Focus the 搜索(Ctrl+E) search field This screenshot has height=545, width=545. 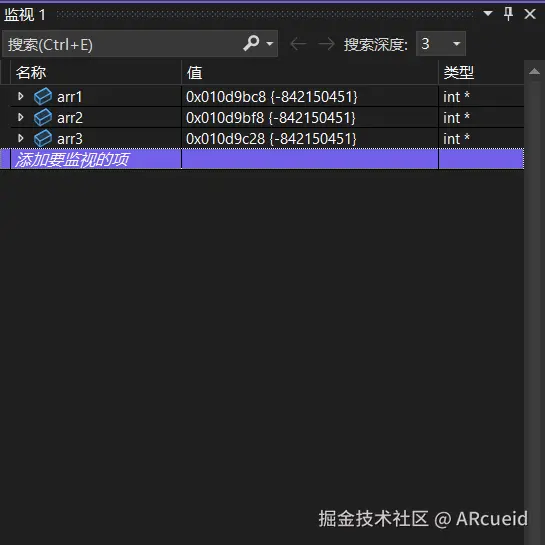(x=140, y=44)
